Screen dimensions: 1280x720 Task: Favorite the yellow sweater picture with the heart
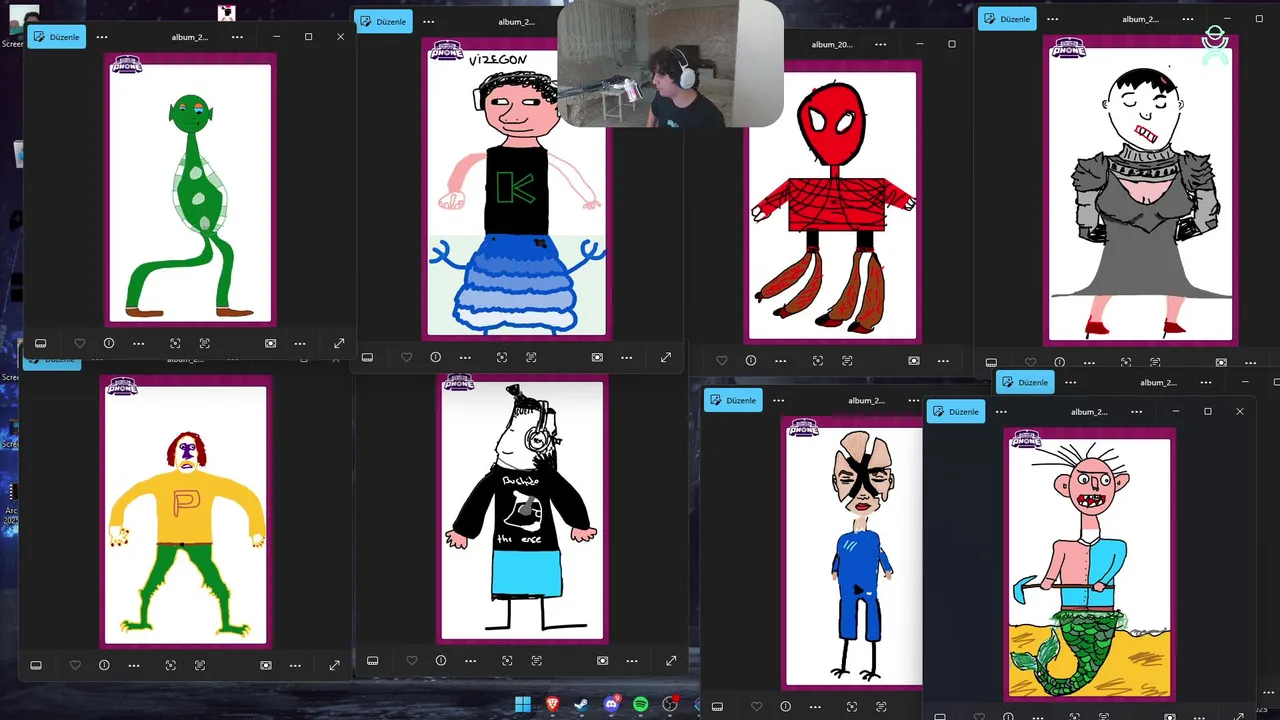[x=75, y=665]
